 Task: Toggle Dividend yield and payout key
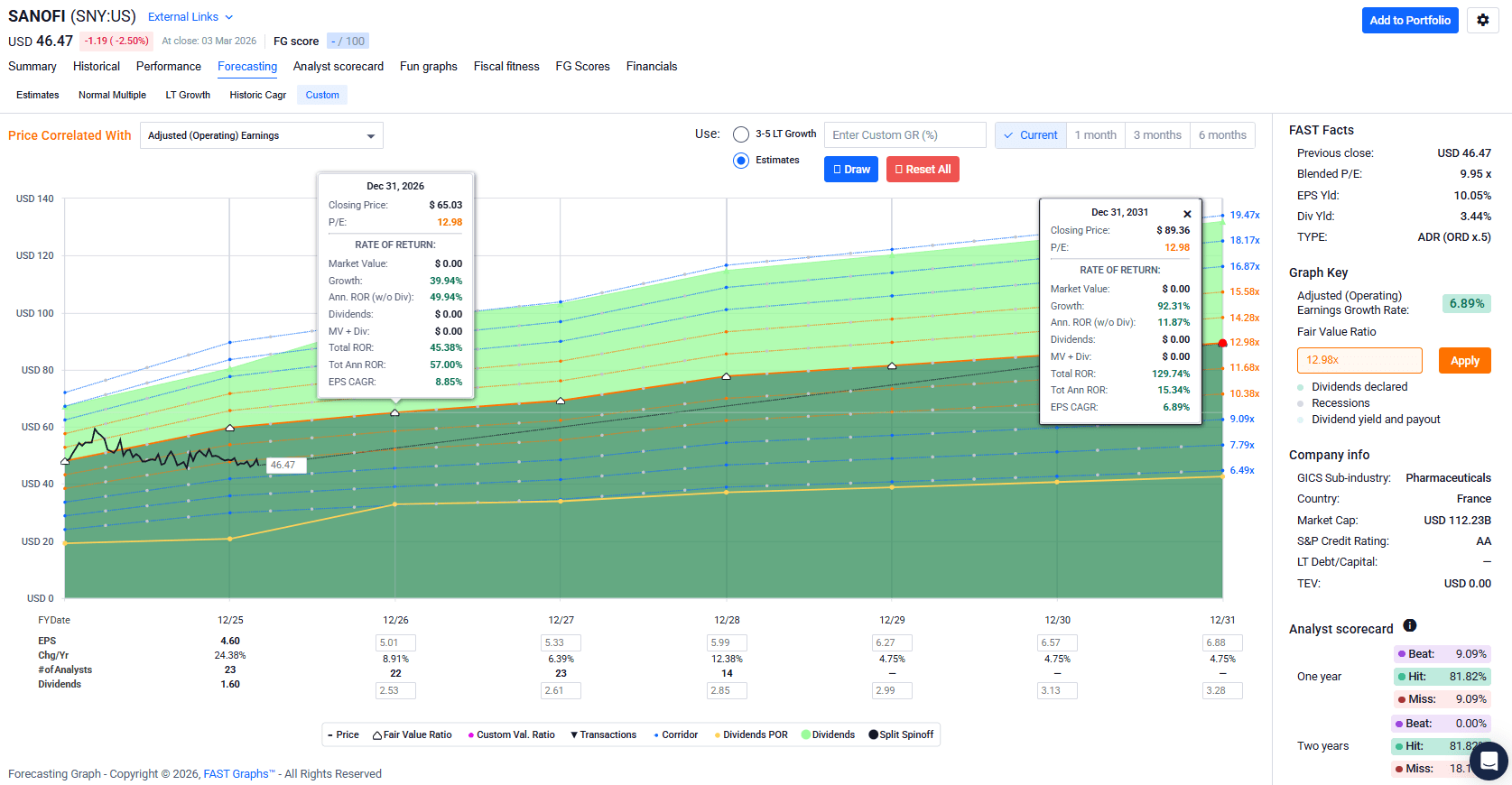(x=1368, y=420)
